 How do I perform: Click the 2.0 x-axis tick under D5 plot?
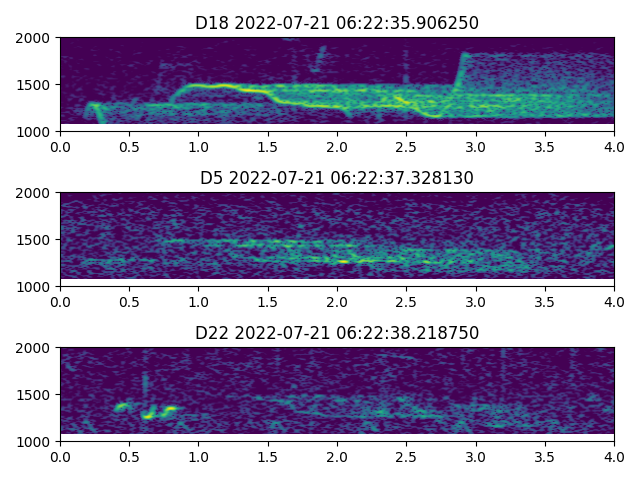click(x=337, y=301)
